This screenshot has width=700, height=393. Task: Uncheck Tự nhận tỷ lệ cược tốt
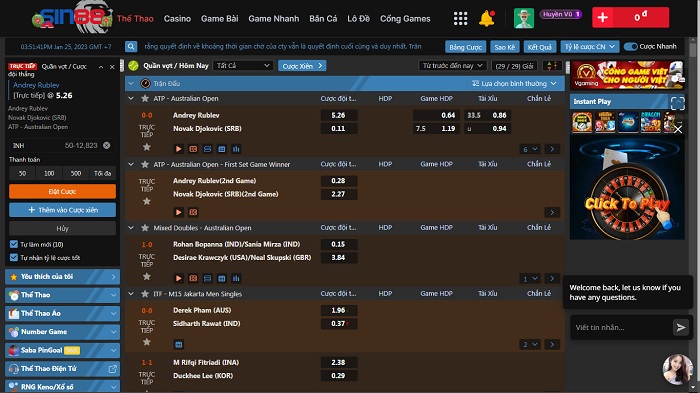click(14, 258)
